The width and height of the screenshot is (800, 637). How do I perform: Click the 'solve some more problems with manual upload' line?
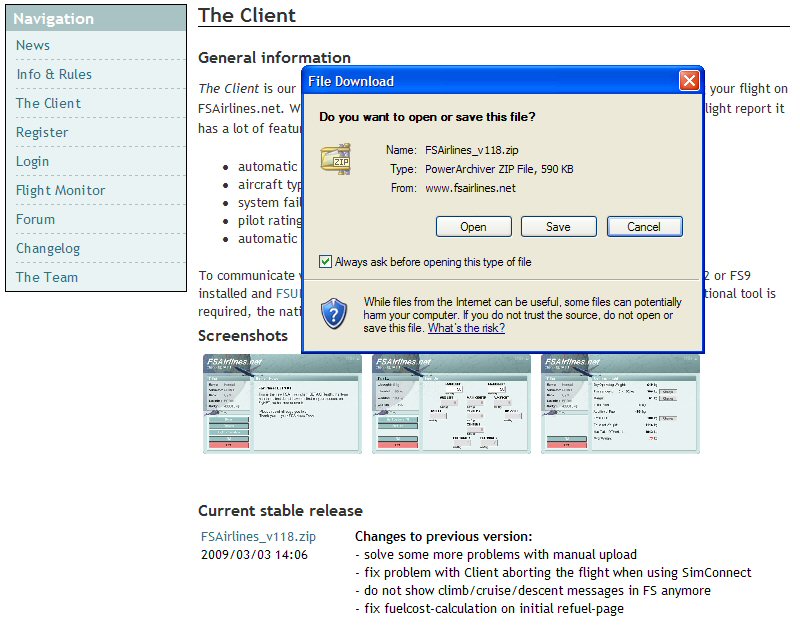point(496,554)
